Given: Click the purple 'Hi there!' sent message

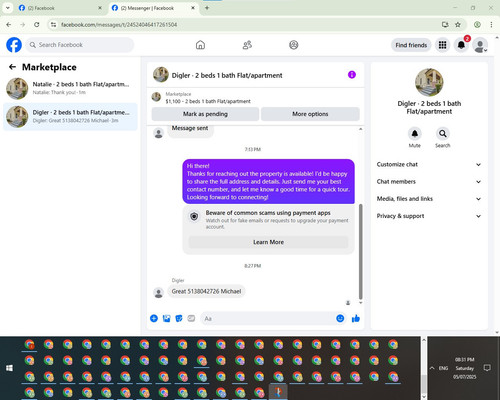Looking at the screenshot, I should (268, 181).
